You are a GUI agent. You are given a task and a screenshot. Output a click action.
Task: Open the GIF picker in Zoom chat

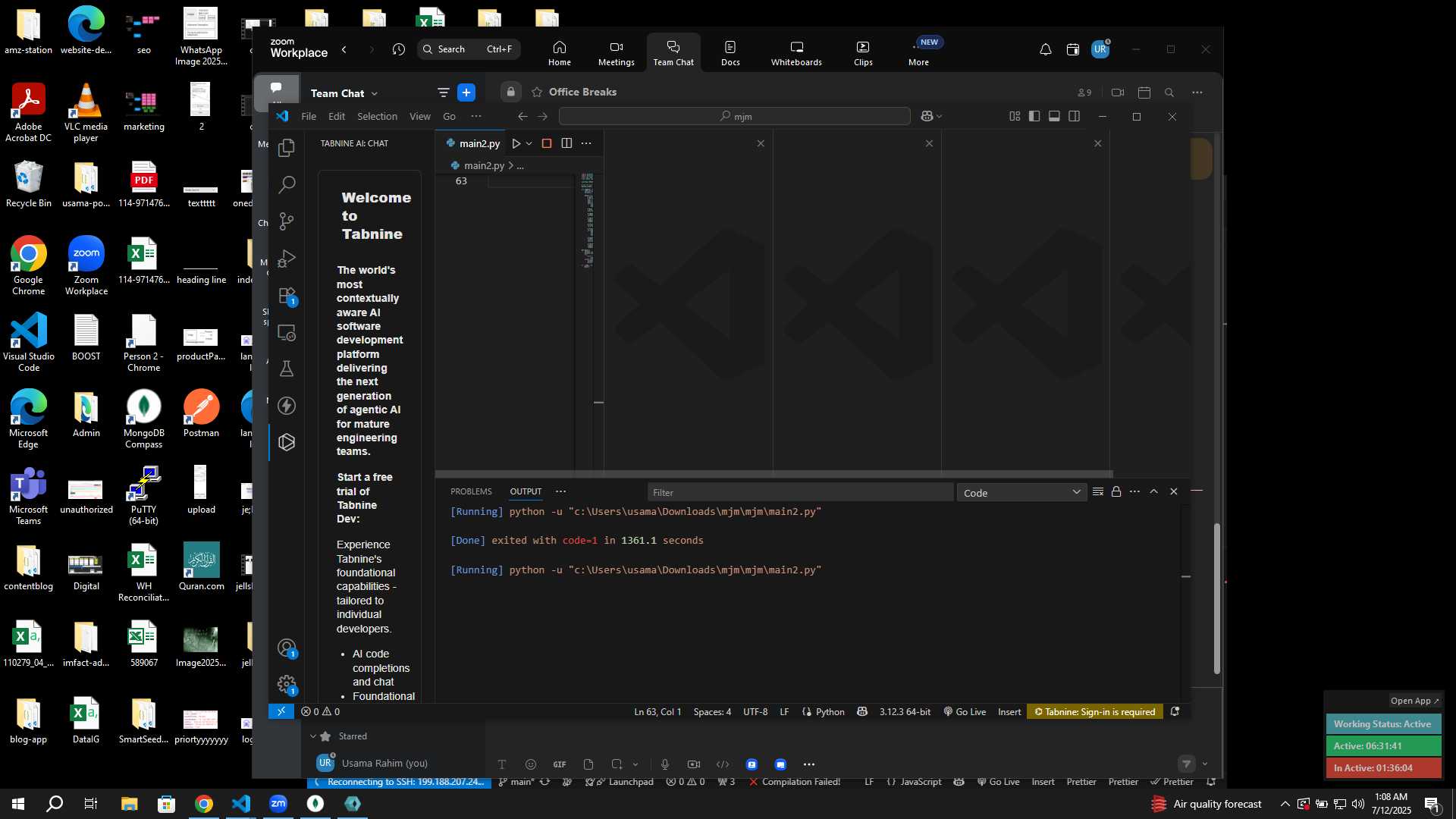560,764
